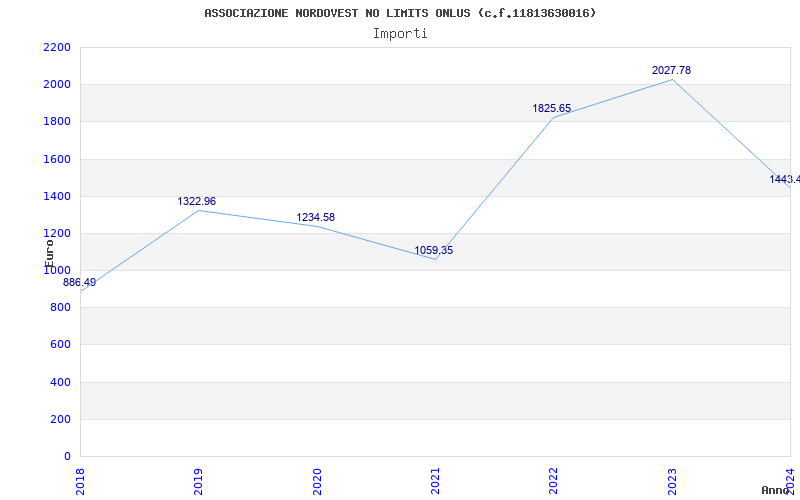The image size is (800, 500).
Task: Select the 1234.58 data label
Action: (x=316, y=217)
